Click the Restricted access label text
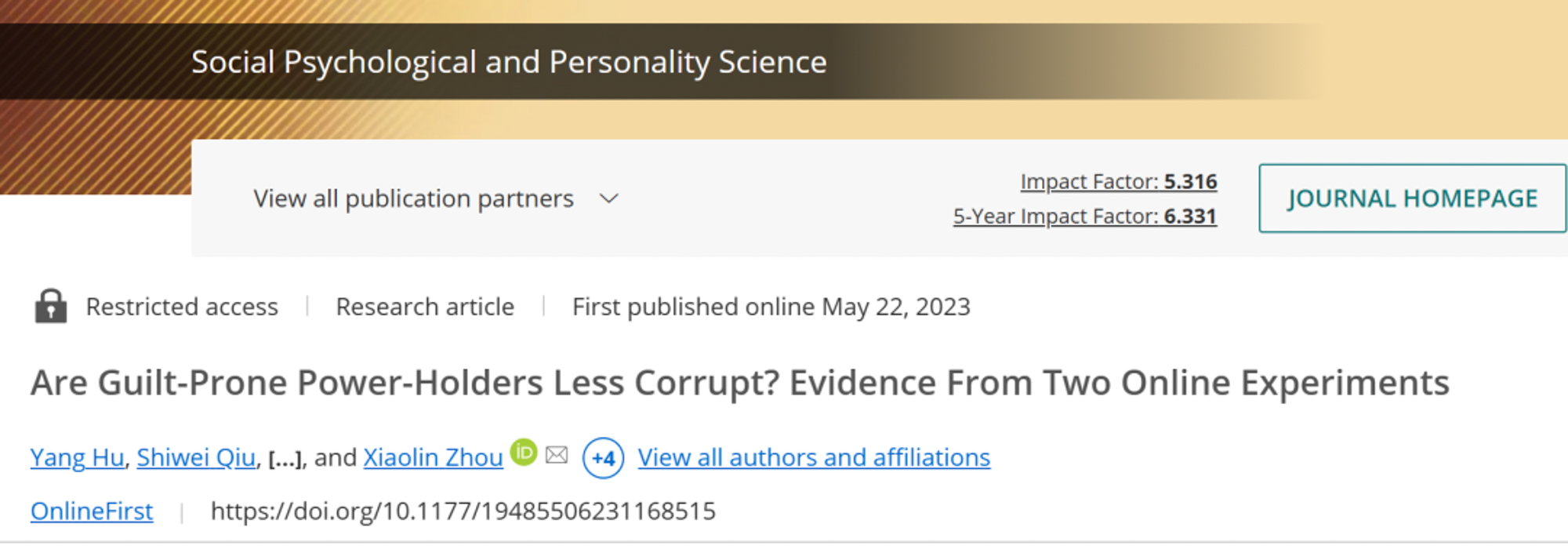Viewport: 1568px width, 549px height. (182, 307)
